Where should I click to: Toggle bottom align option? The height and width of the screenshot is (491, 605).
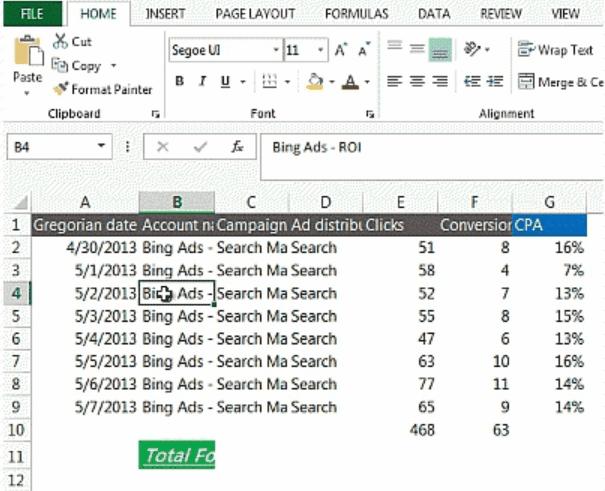(440, 50)
